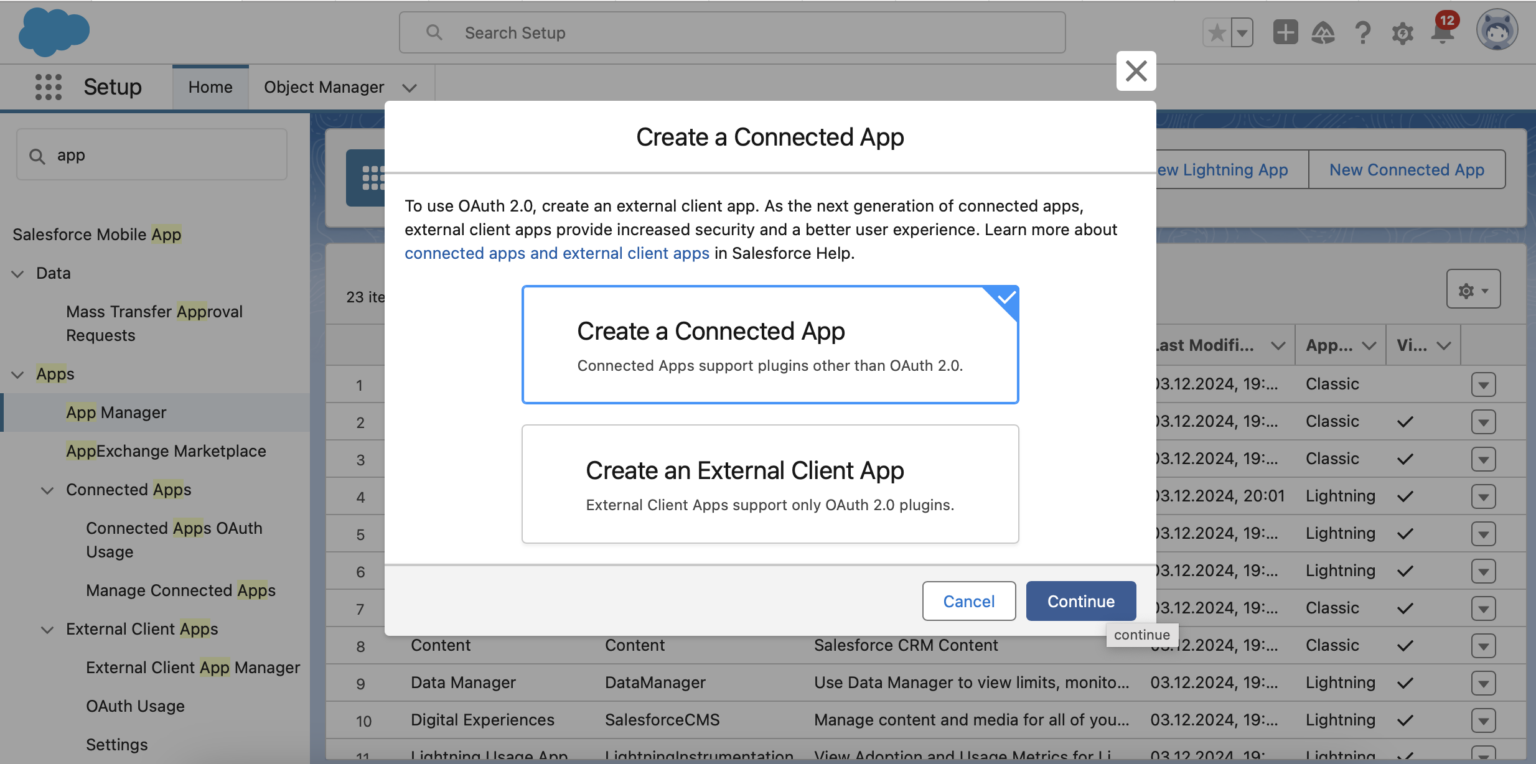Open the list view settings gear dropdown
This screenshot has height=764, width=1536.
click(x=1472, y=290)
